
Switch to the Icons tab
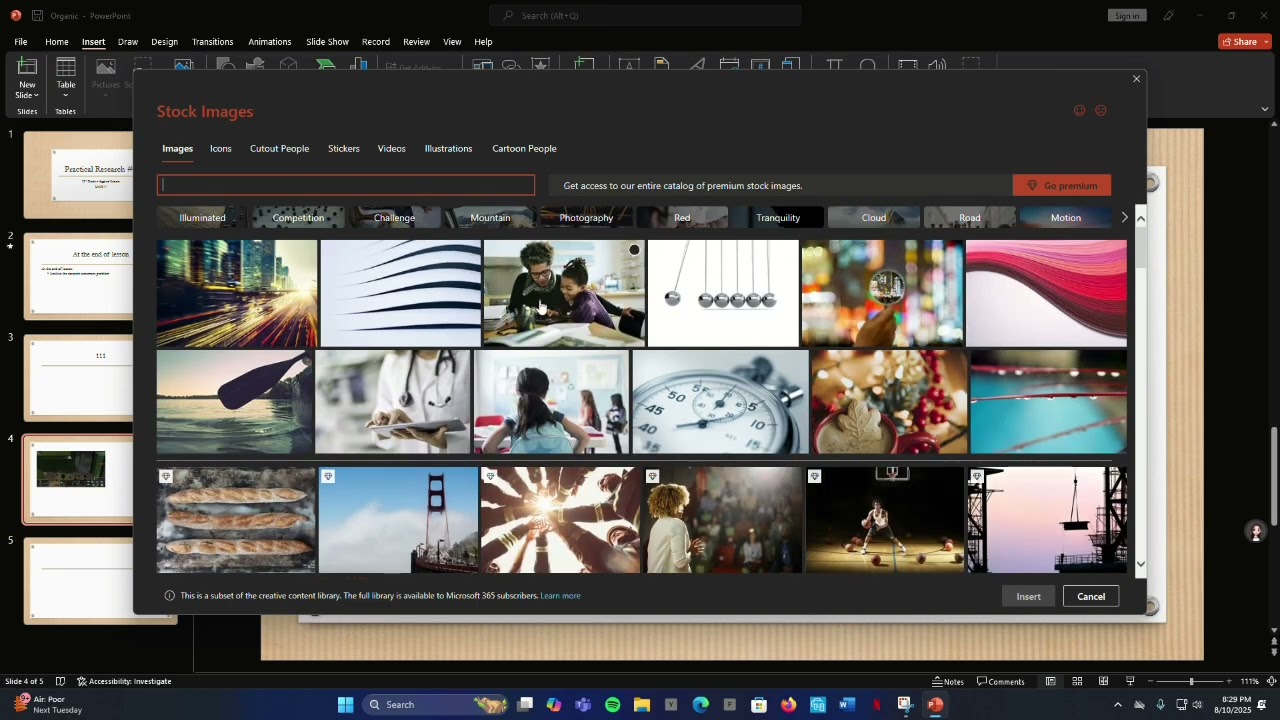[221, 149]
